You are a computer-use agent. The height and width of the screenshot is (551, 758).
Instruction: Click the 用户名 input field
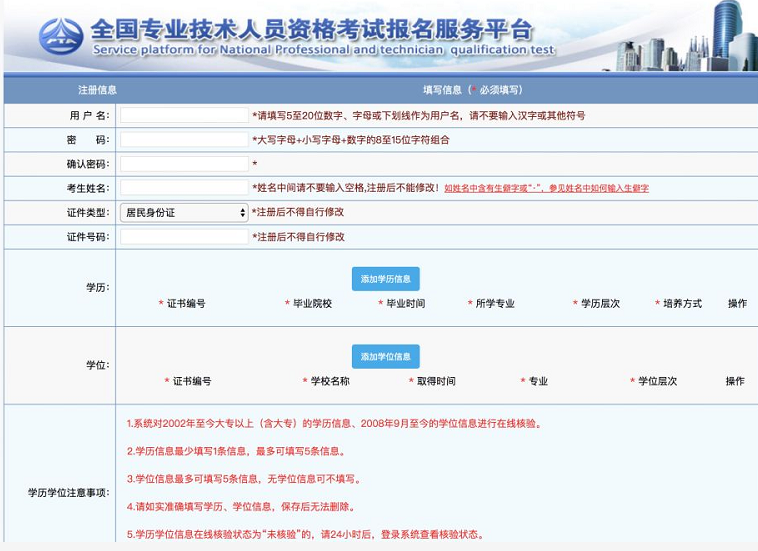click(x=184, y=115)
